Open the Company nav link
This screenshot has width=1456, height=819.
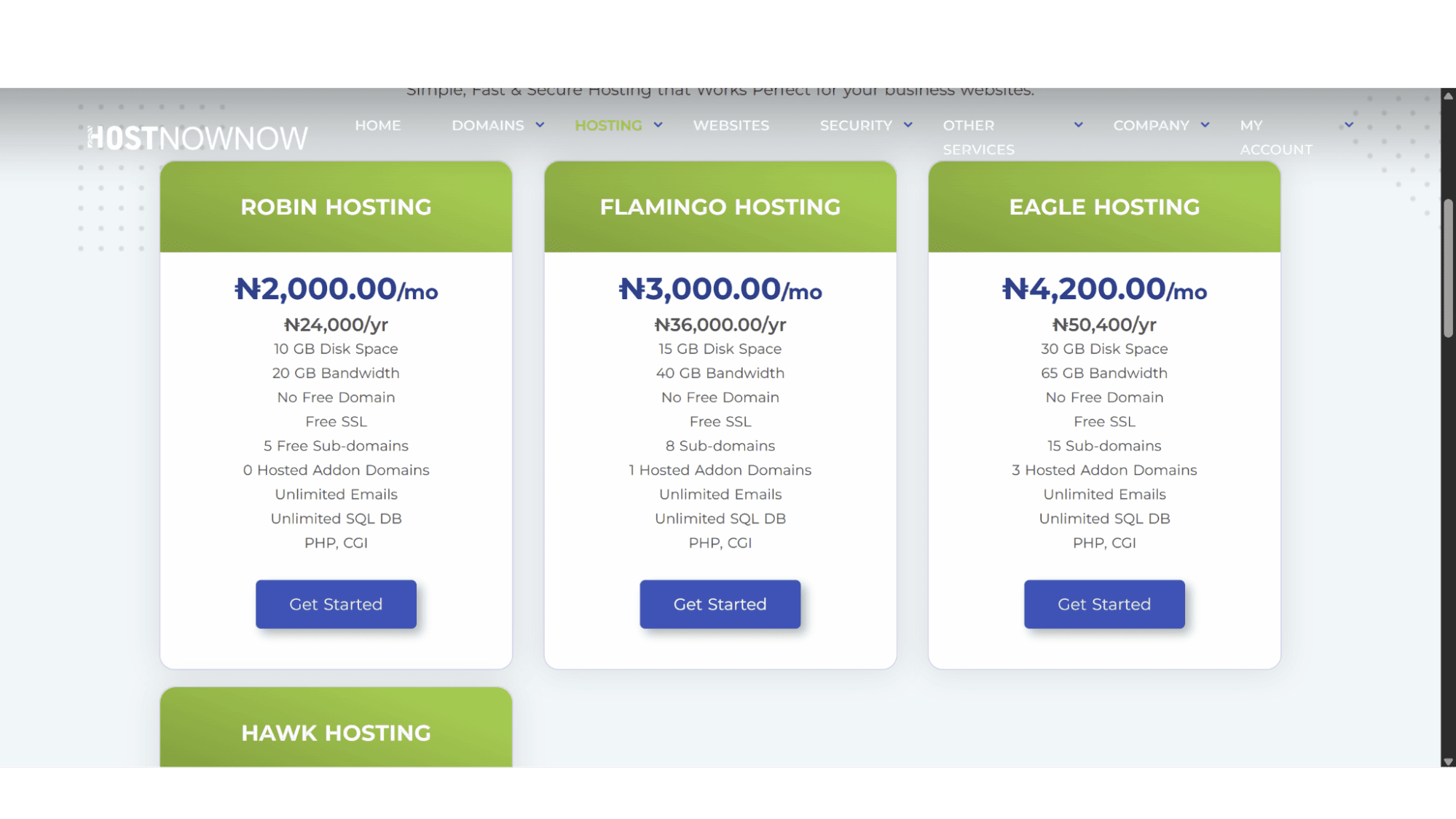[x=1151, y=125]
